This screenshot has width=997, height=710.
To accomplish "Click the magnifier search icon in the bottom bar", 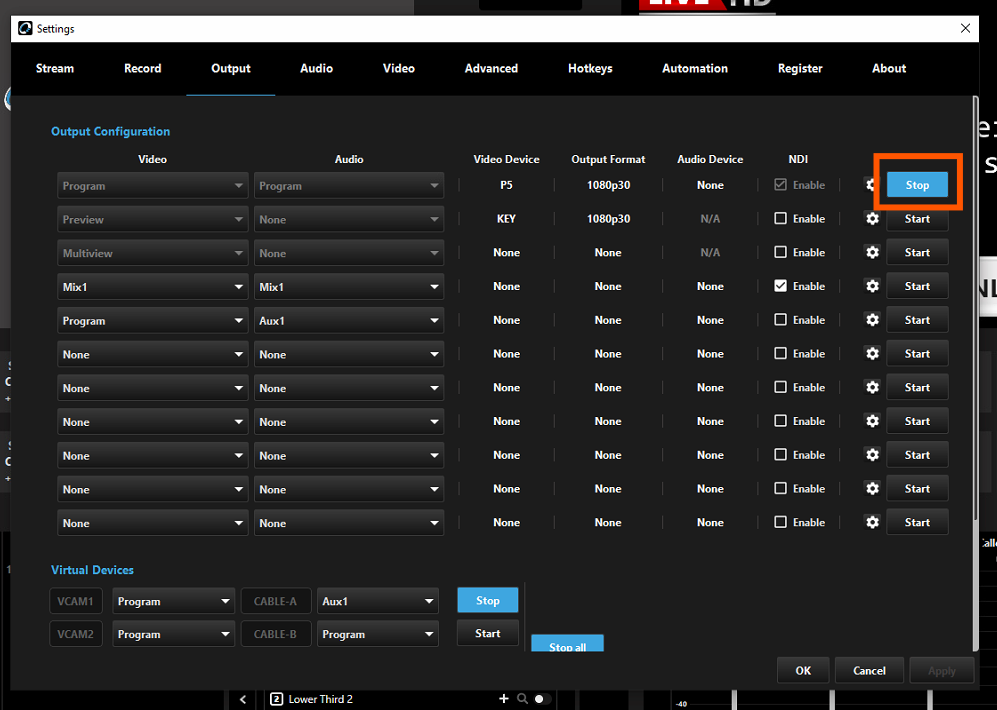I will point(522,699).
